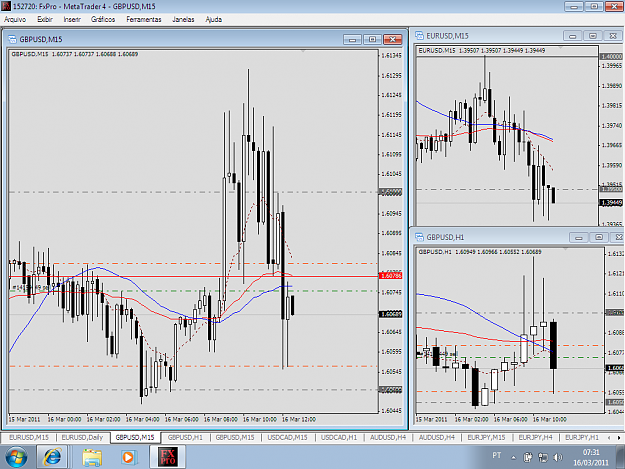
Task: Click the chart icon of GBPUSD,H1 window
Action: point(419,237)
